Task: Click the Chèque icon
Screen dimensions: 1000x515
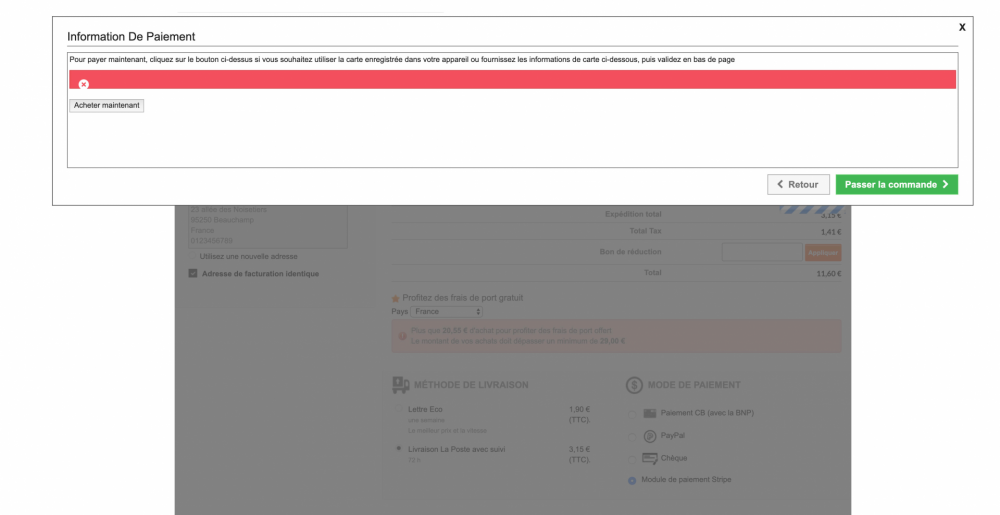Action: pos(649,458)
